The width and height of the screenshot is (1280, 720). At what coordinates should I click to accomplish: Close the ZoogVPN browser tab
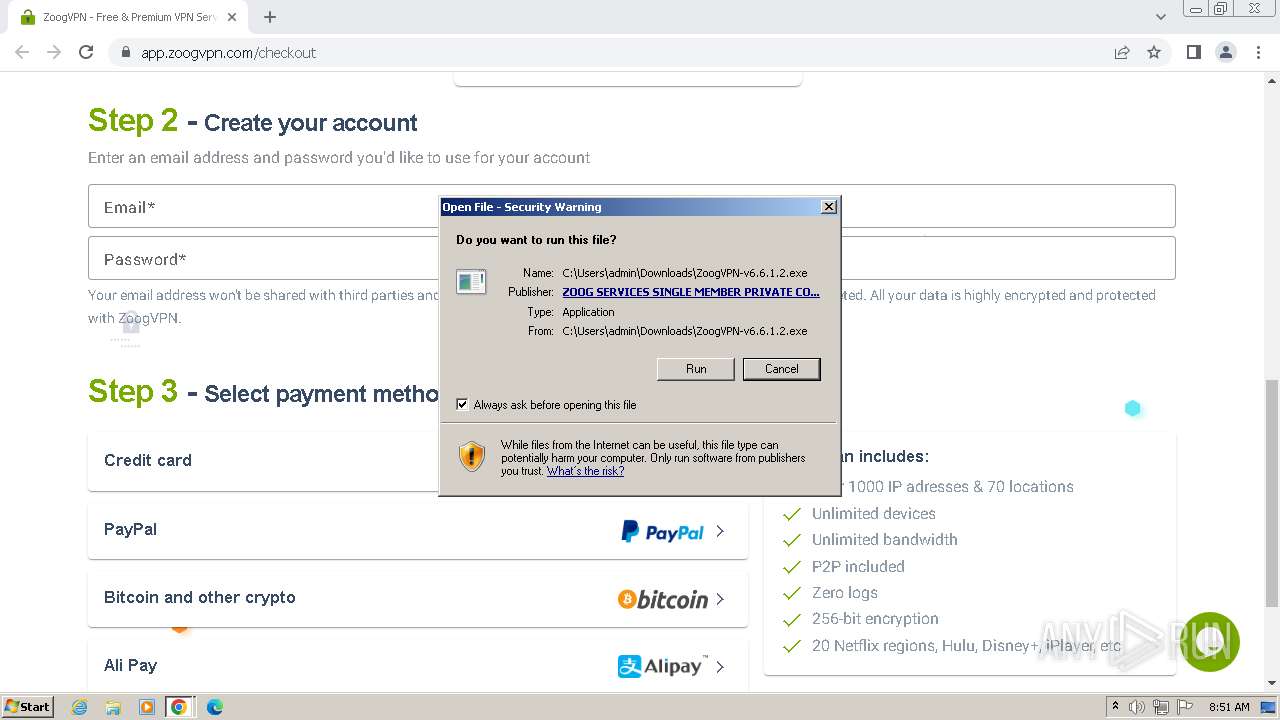232,17
